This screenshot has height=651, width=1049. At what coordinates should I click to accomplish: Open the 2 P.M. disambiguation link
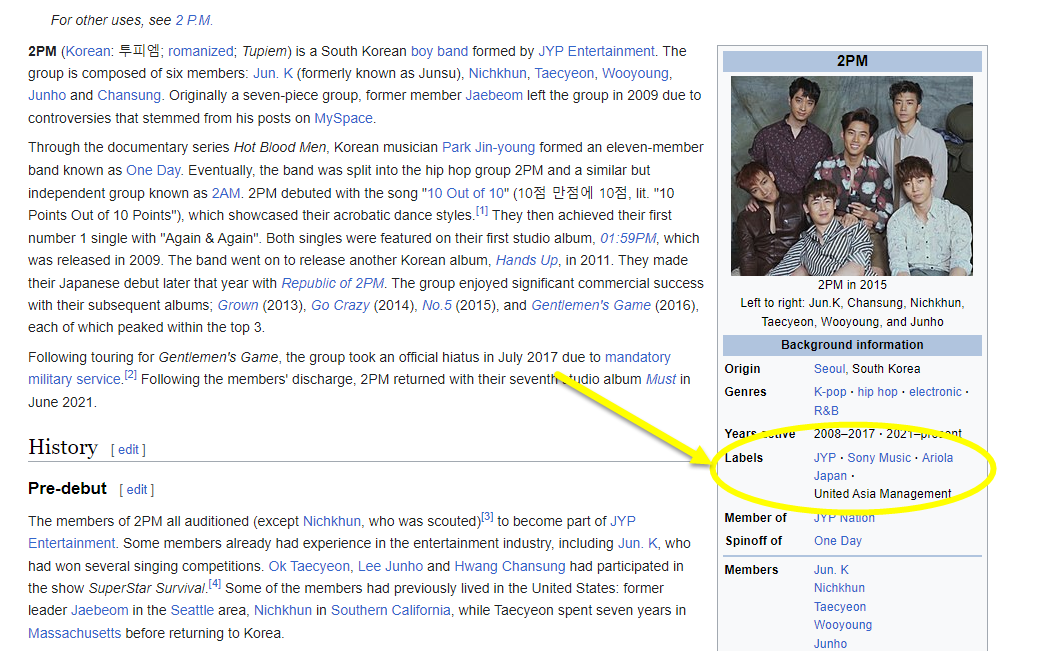(194, 20)
